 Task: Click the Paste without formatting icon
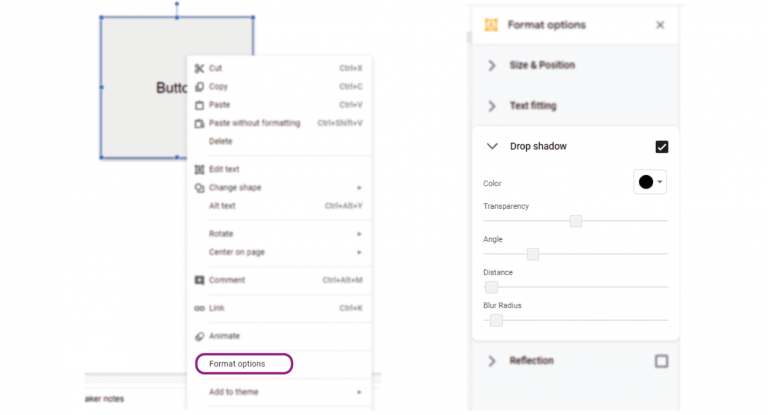(199, 123)
